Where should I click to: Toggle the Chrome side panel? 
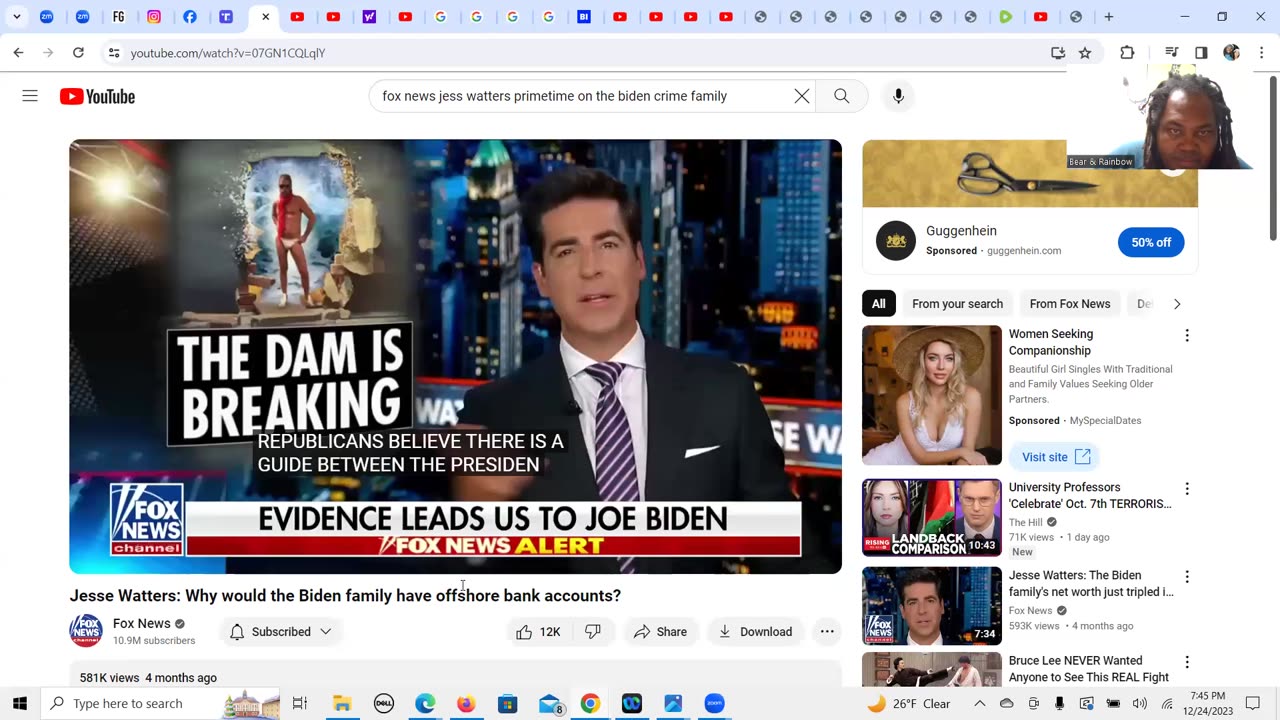(x=1201, y=53)
